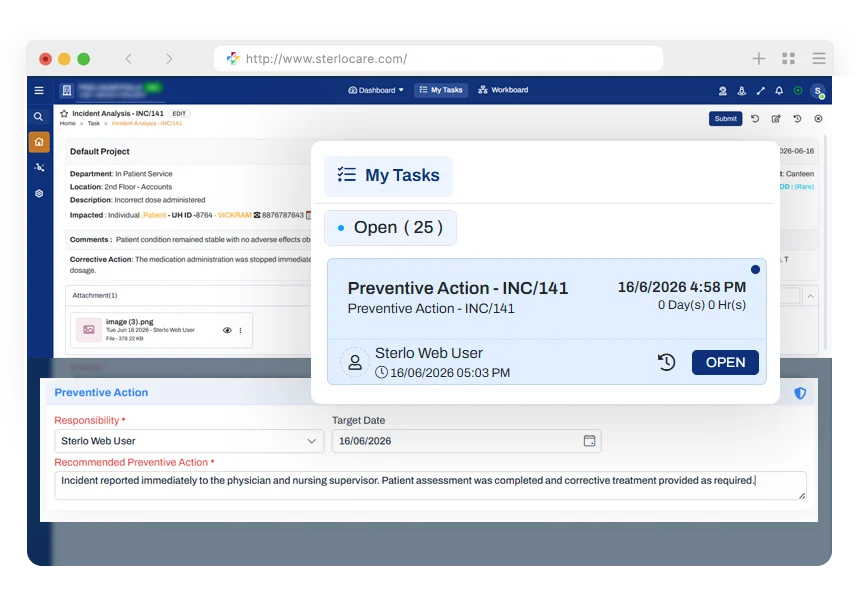The height and width of the screenshot is (606, 858).
Task: Open the Responsibility dropdown
Action: (189, 441)
